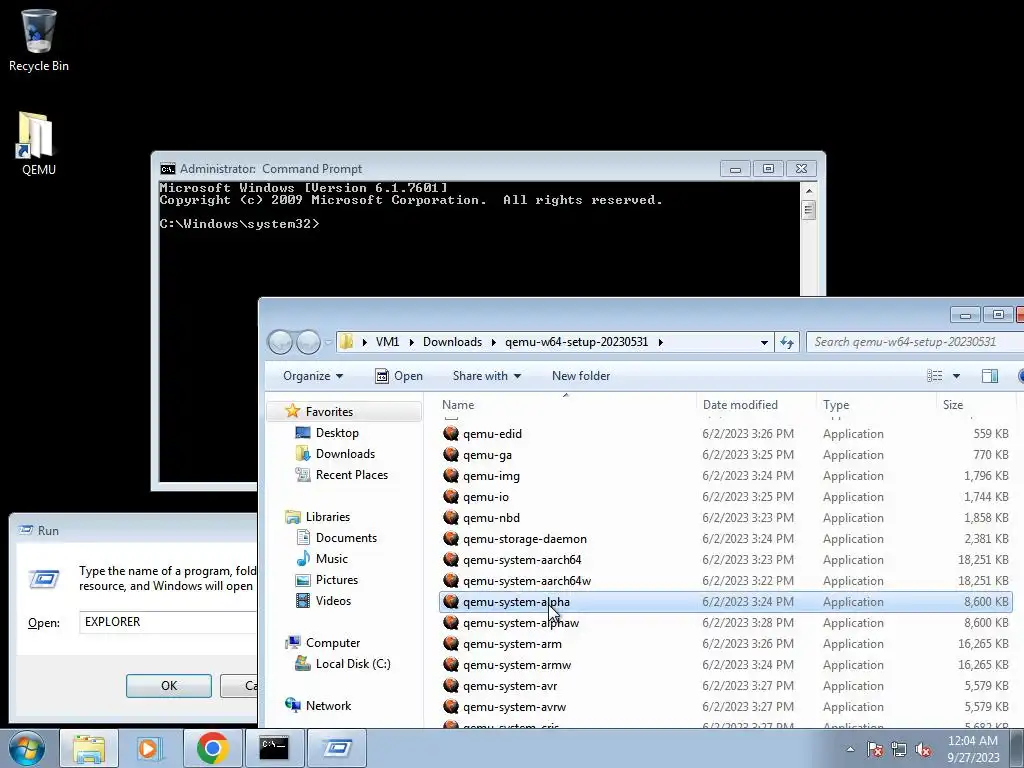Viewport: 1024px width, 768px height.
Task: Open Windows Explorer from the taskbar
Action: click(x=89, y=748)
